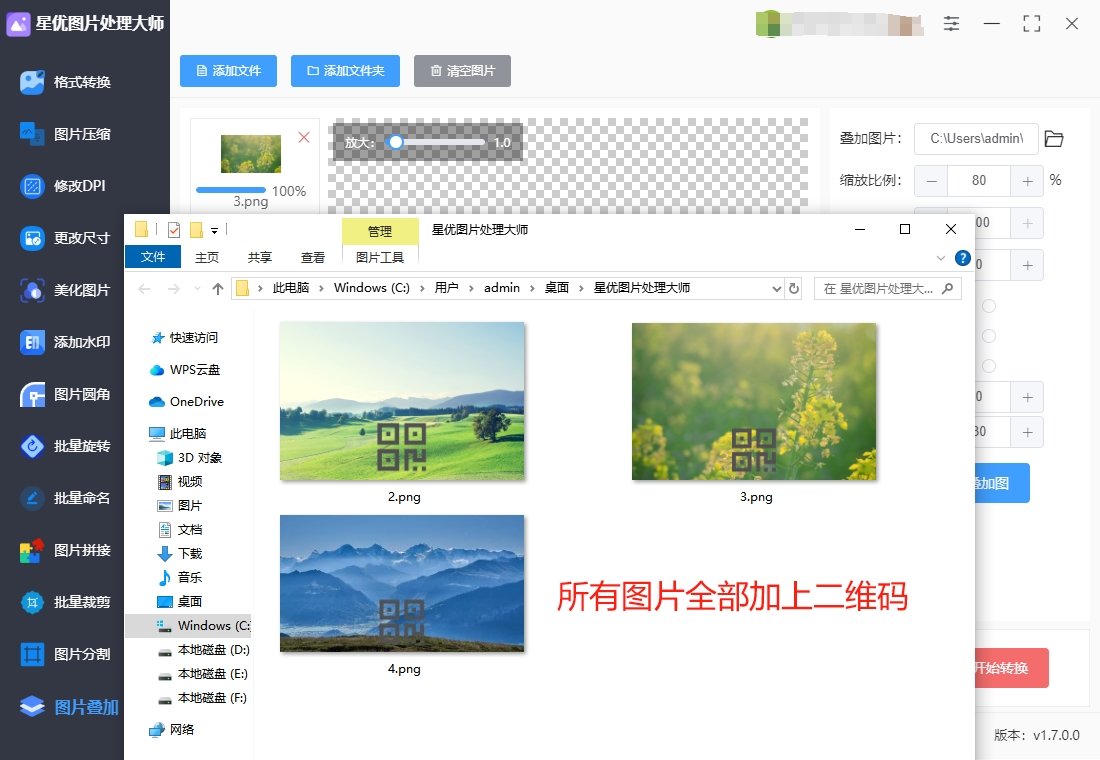Open the 图片叠加 image overlay icon
Screen dimensions: 1100x760
[x=32, y=707]
